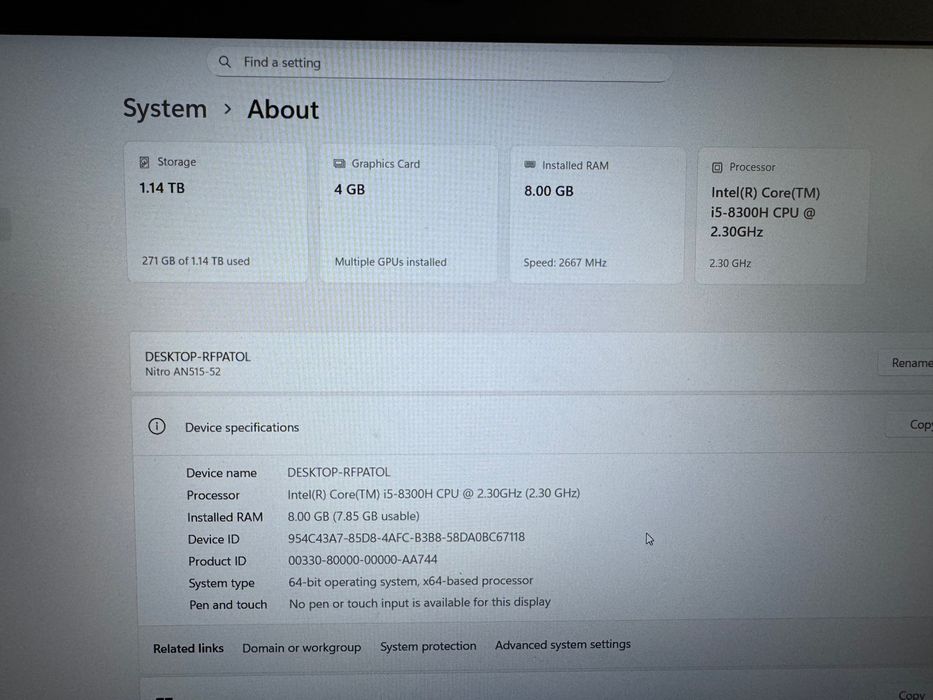The height and width of the screenshot is (700, 933).
Task: Click the search magnifier icon
Action: [224, 61]
